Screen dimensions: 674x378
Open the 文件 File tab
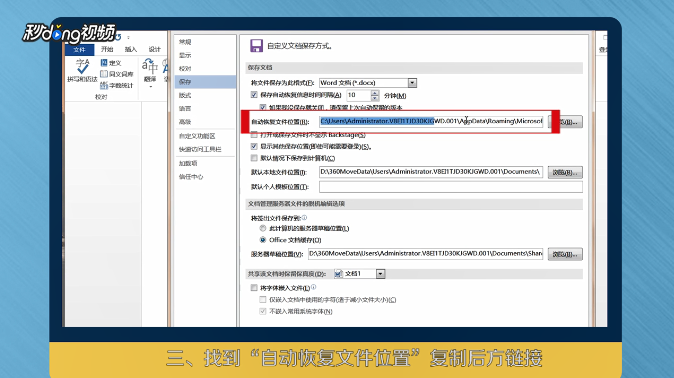click(80, 49)
